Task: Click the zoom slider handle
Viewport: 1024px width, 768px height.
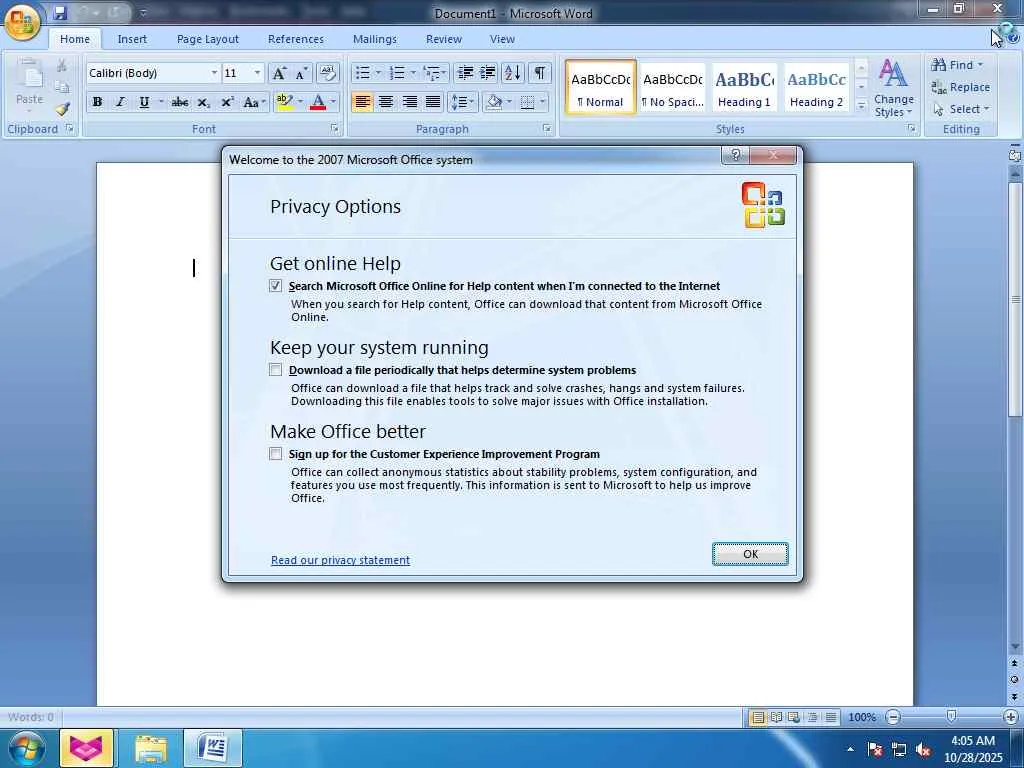Action: pos(952,717)
